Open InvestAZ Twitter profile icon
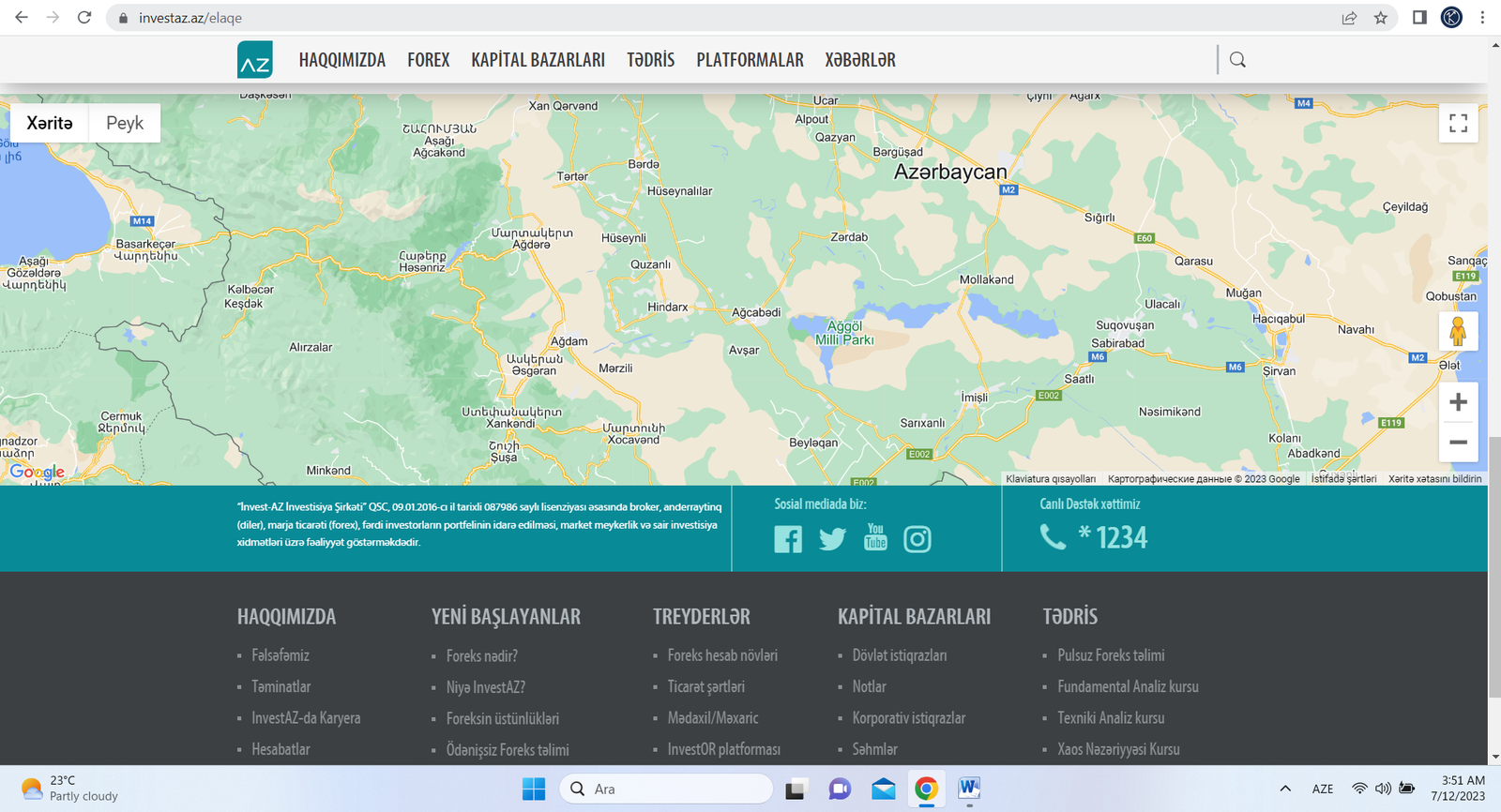1501x812 pixels. click(832, 539)
